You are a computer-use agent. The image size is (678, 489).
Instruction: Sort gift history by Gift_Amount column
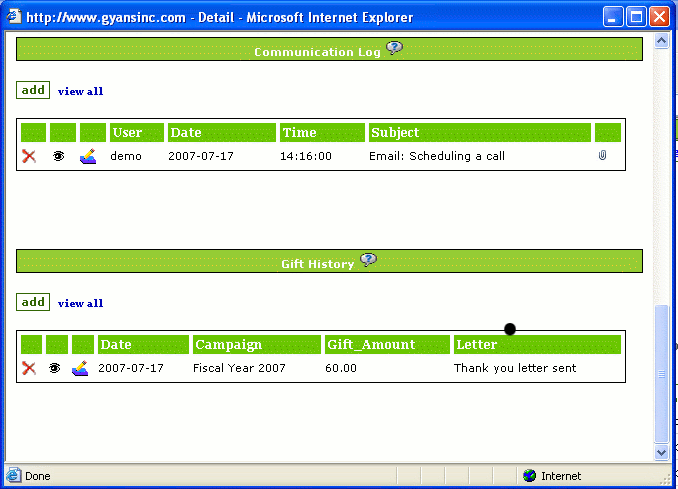[x=371, y=345]
